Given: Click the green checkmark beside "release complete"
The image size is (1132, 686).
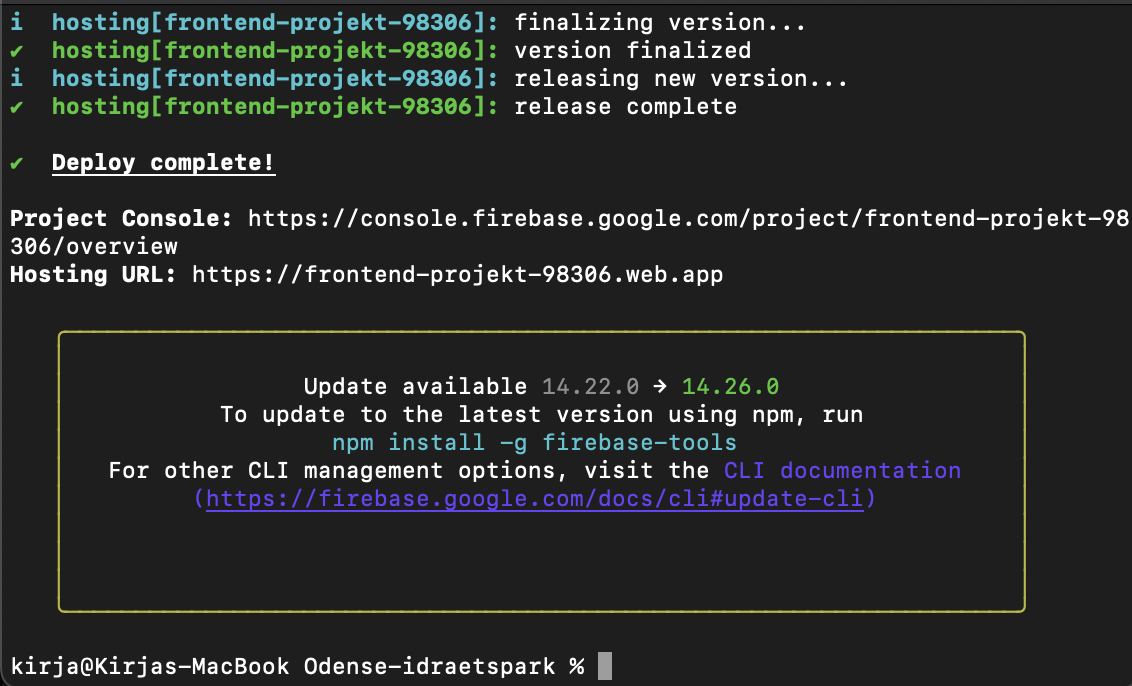Looking at the screenshot, I should click(16, 106).
